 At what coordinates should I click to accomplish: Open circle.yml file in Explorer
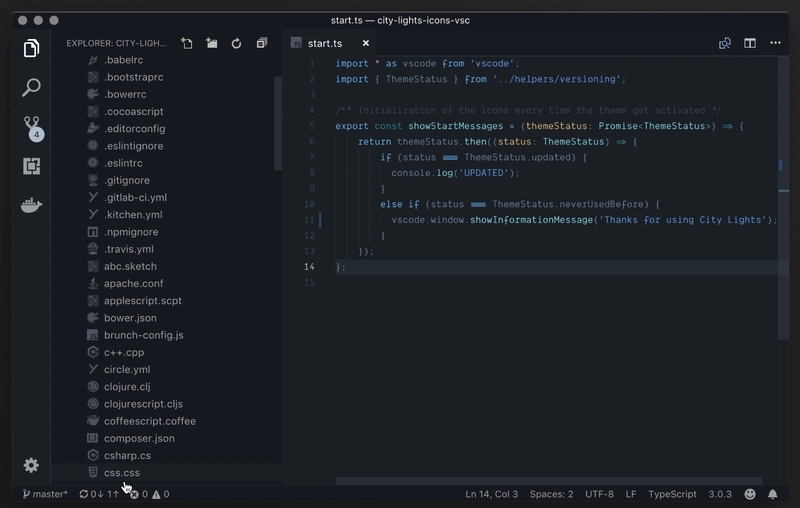166,370
